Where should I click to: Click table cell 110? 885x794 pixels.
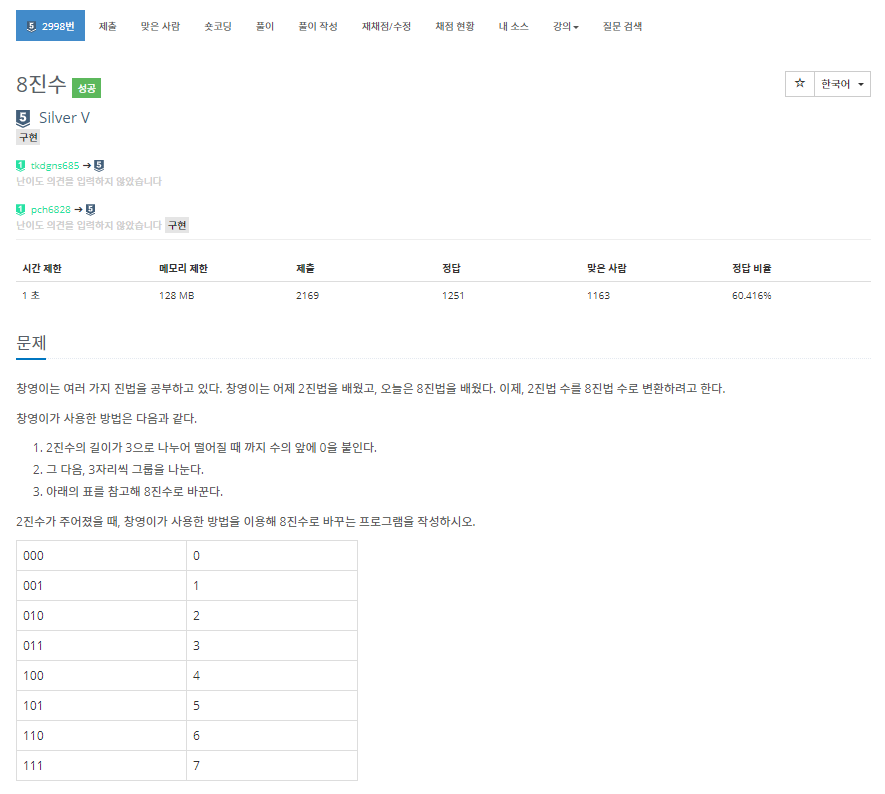point(102,735)
